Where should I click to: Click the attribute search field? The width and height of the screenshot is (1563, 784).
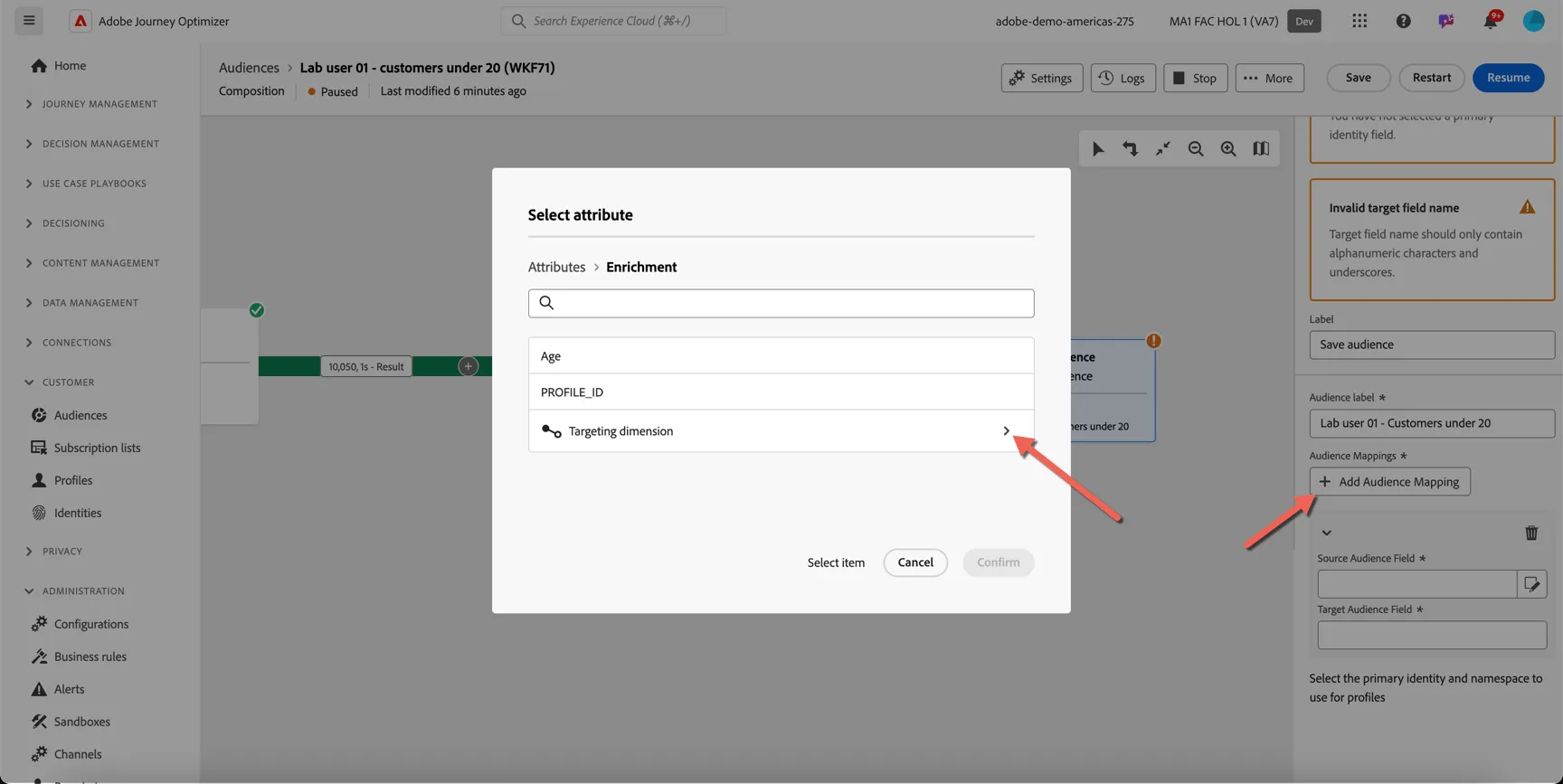[781, 304]
